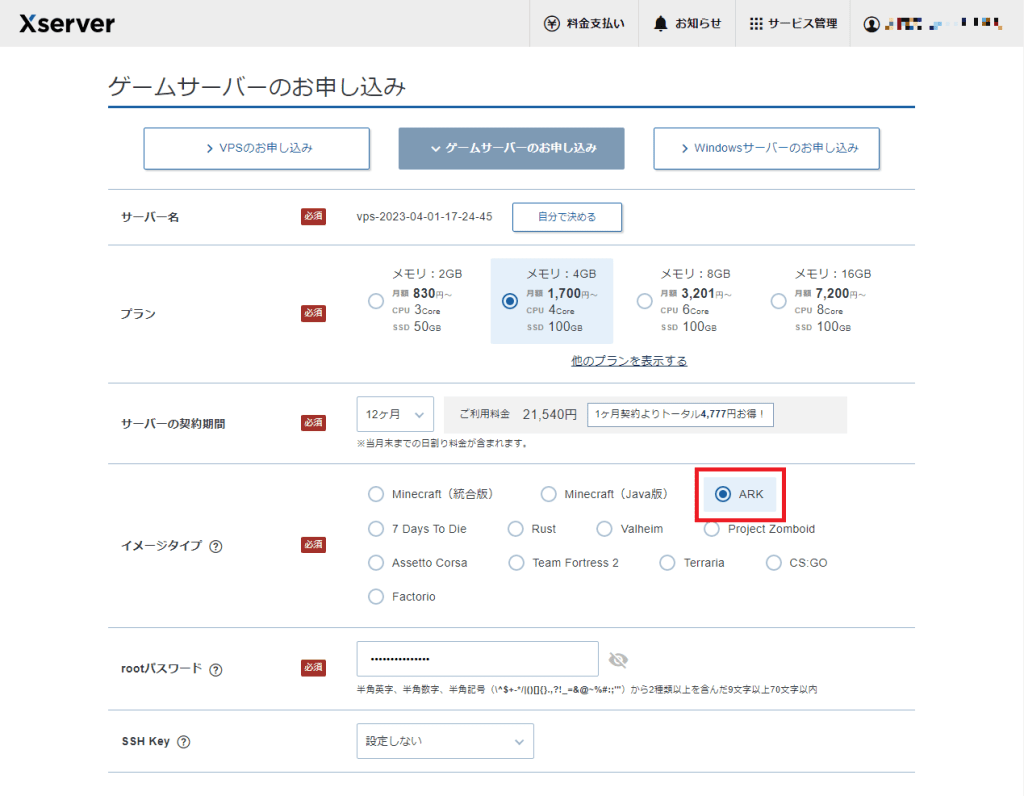Click the redacted account name in the header
Image resolution: width=1024 pixels, height=796 pixels.
[x=943, y=24]
